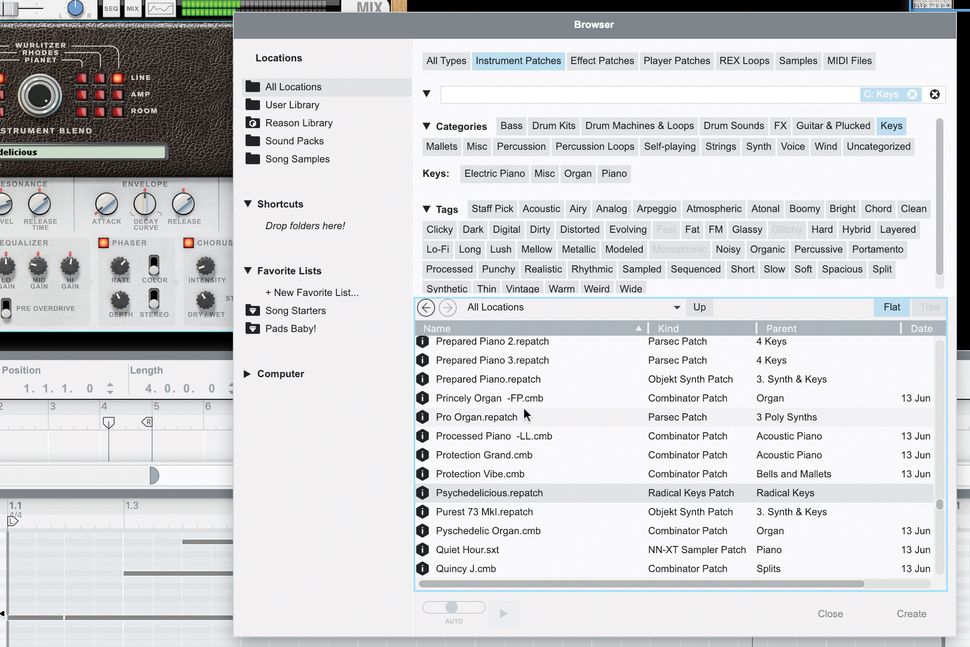Click the Pads Baby! favorite list icon
This screenshot has width=970, height=647.
point(254,328)
